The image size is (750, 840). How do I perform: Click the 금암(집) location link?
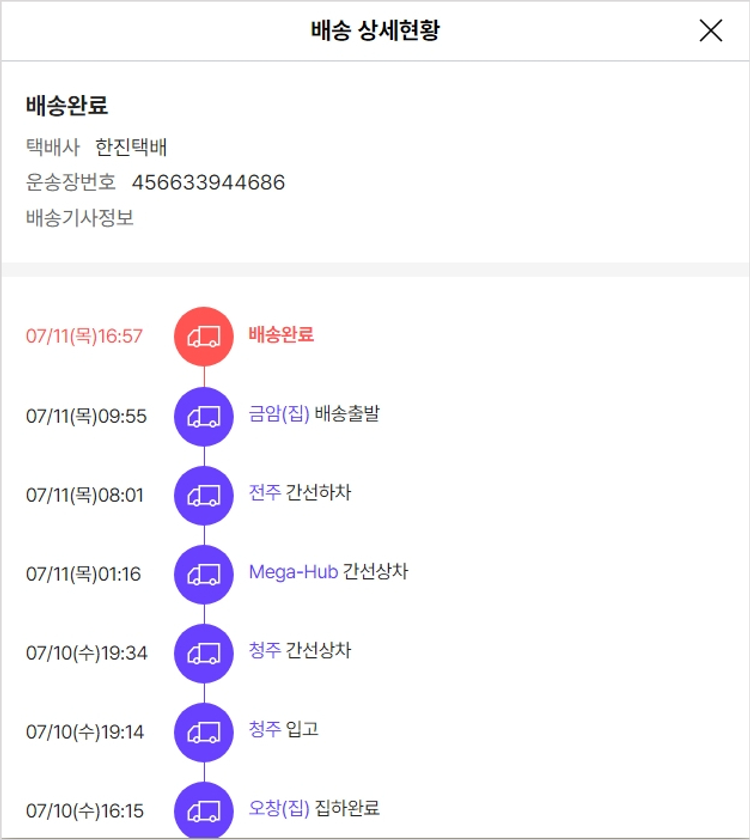click(x=279, y=414)
